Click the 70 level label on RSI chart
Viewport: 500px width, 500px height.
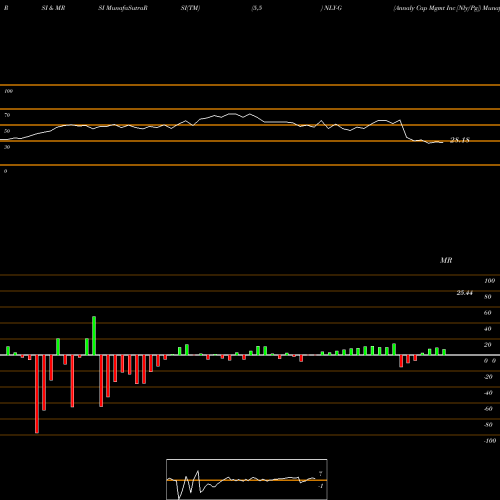click(x=7, y=115)
